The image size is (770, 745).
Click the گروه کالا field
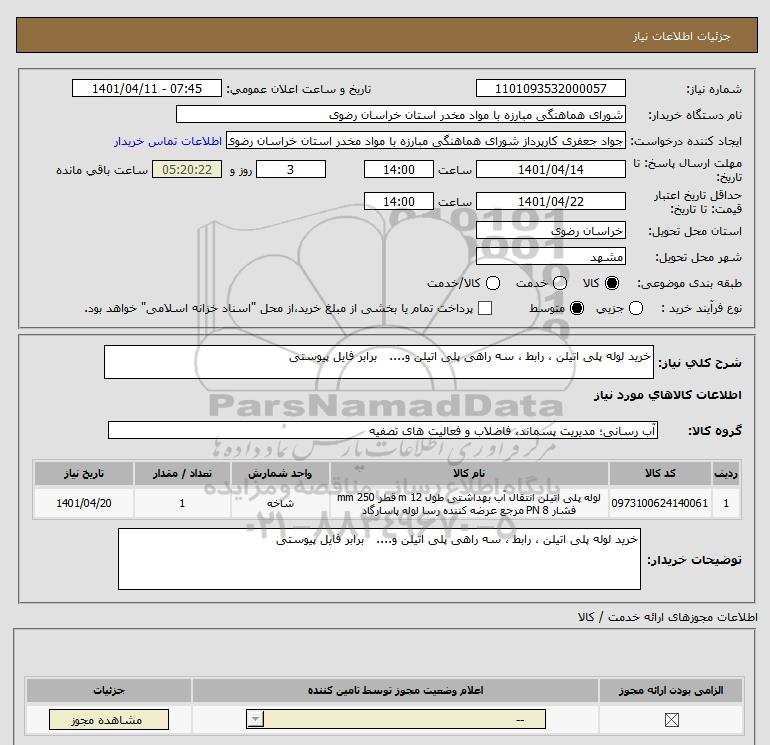383,430
